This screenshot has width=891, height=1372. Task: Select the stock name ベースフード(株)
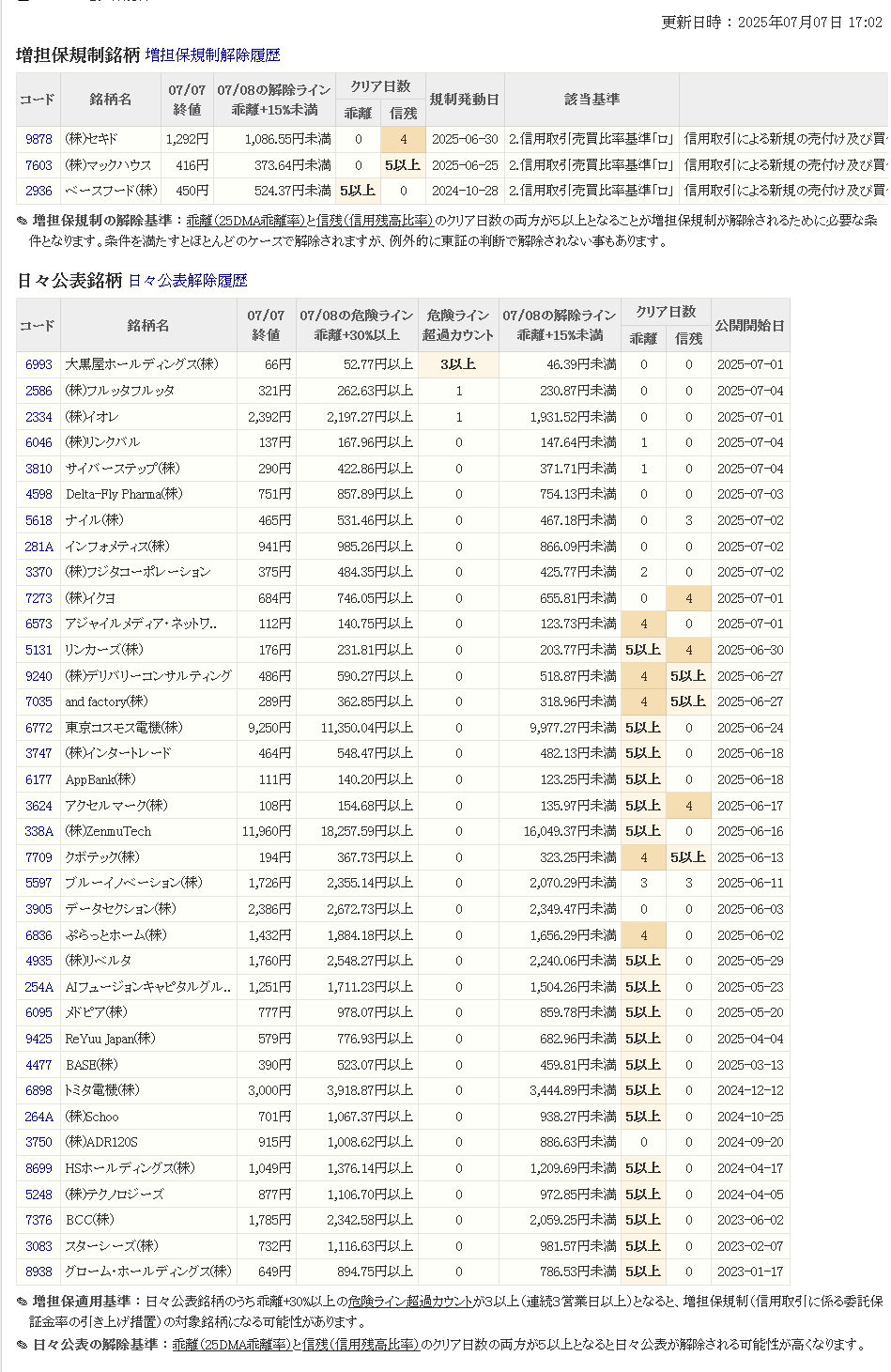[x=112, y=191]
